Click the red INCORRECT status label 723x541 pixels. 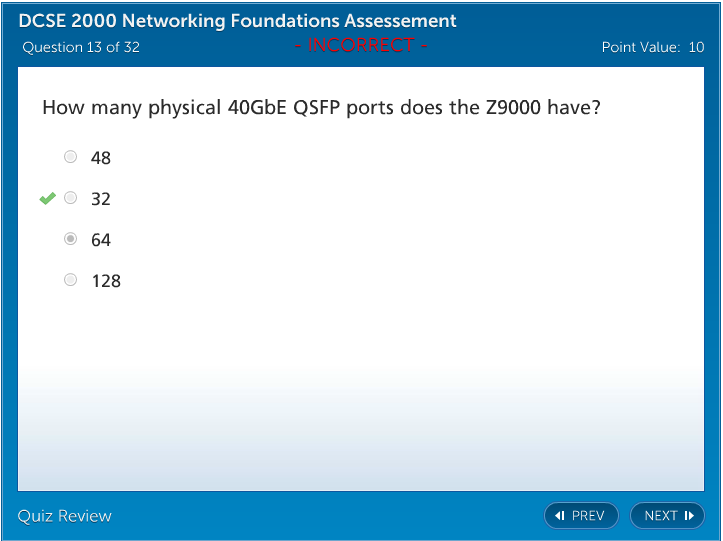(x=361, y=45)
